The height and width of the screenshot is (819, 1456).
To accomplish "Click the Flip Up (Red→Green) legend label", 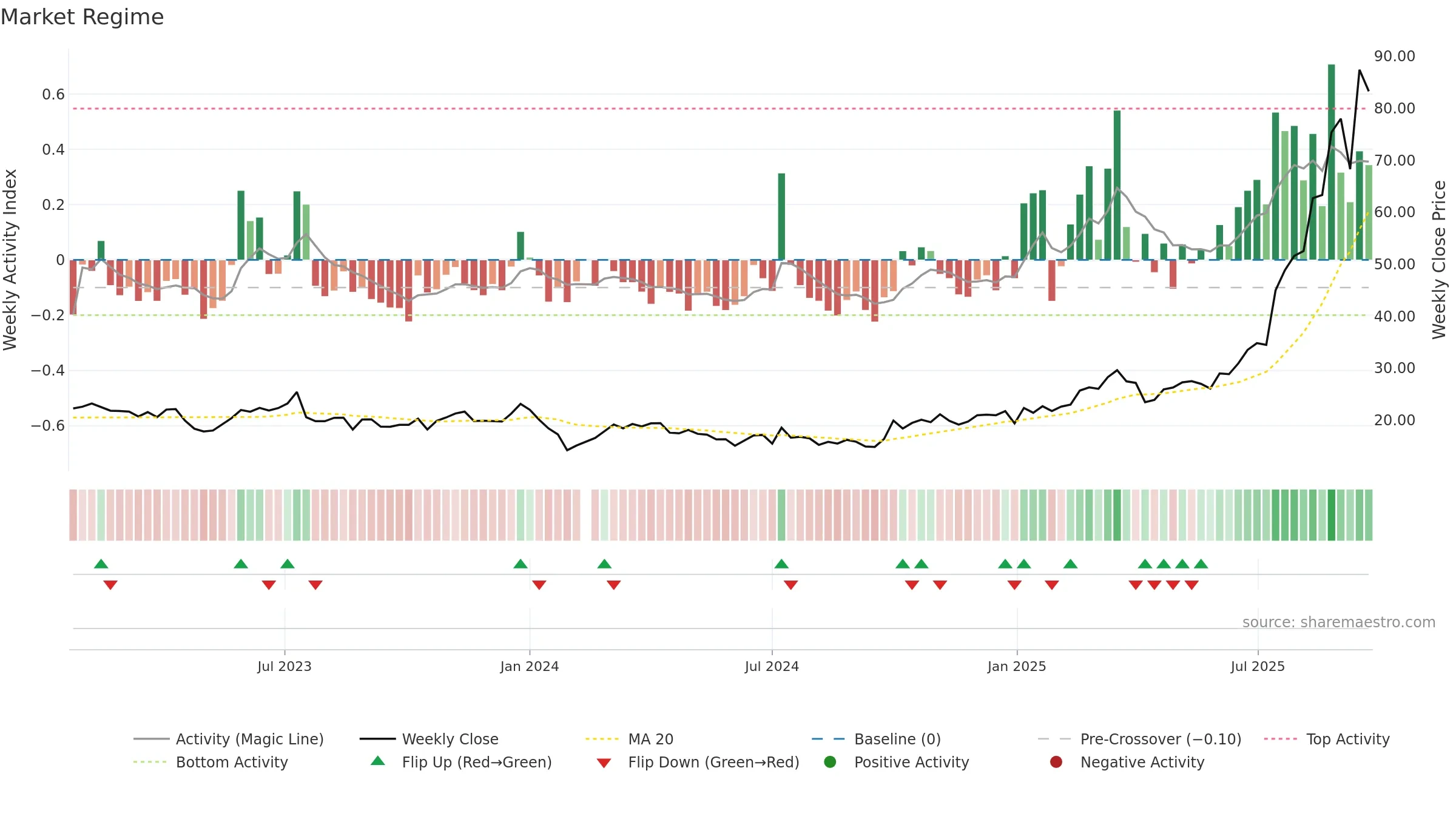I will tap(477, 762).
